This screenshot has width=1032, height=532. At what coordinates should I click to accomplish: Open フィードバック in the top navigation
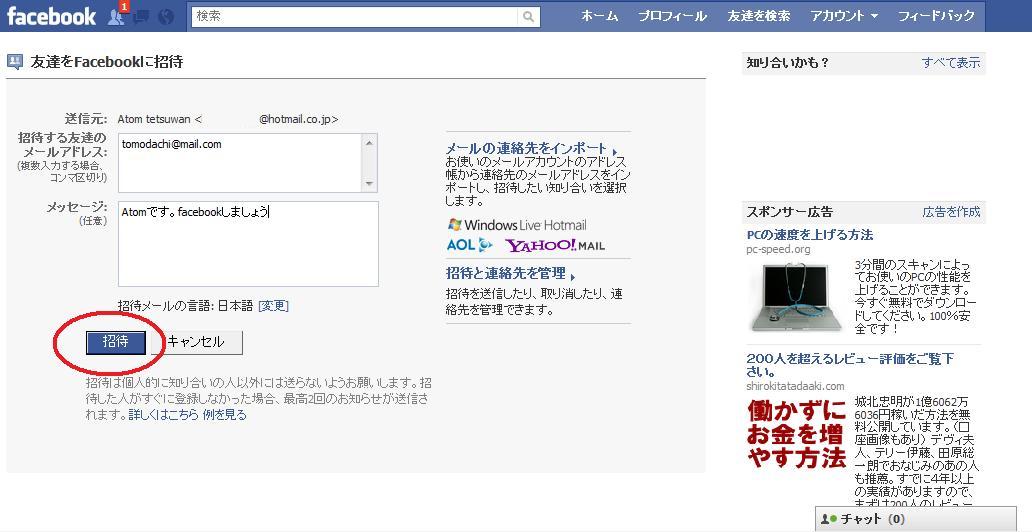pyautogui.click(x=936, y=16)
